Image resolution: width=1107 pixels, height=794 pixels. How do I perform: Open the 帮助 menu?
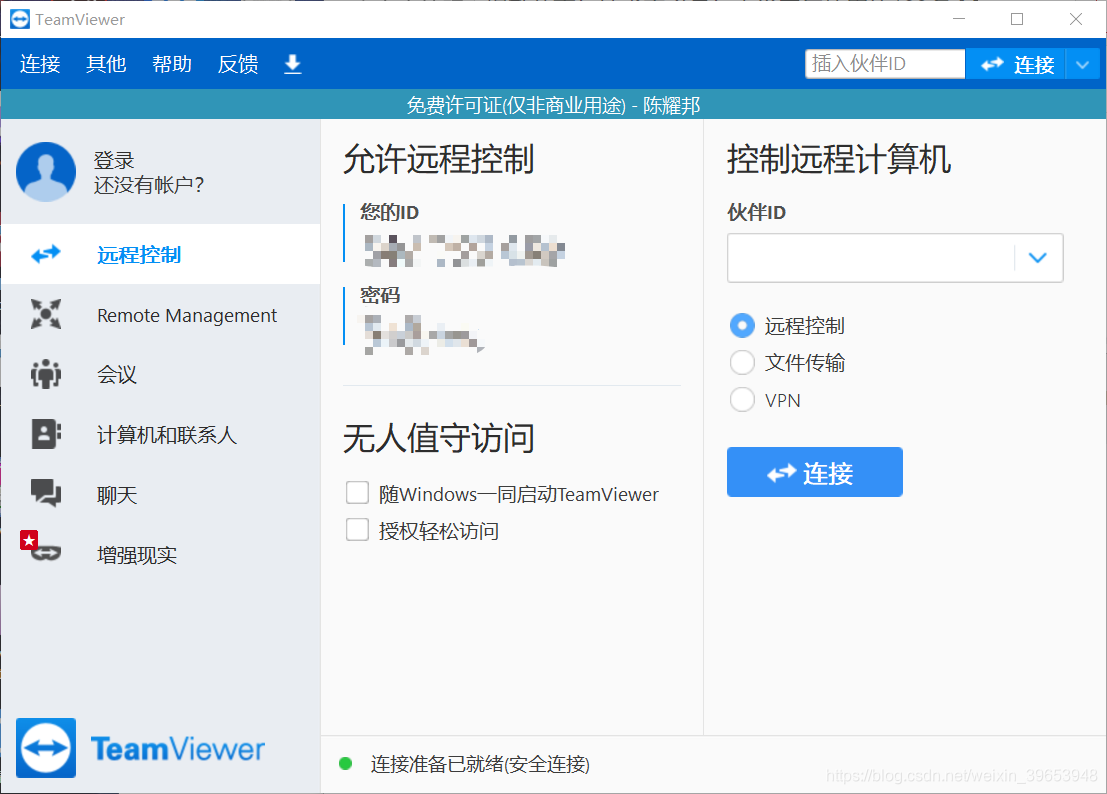pyautogui.click(x=172, y=64)
